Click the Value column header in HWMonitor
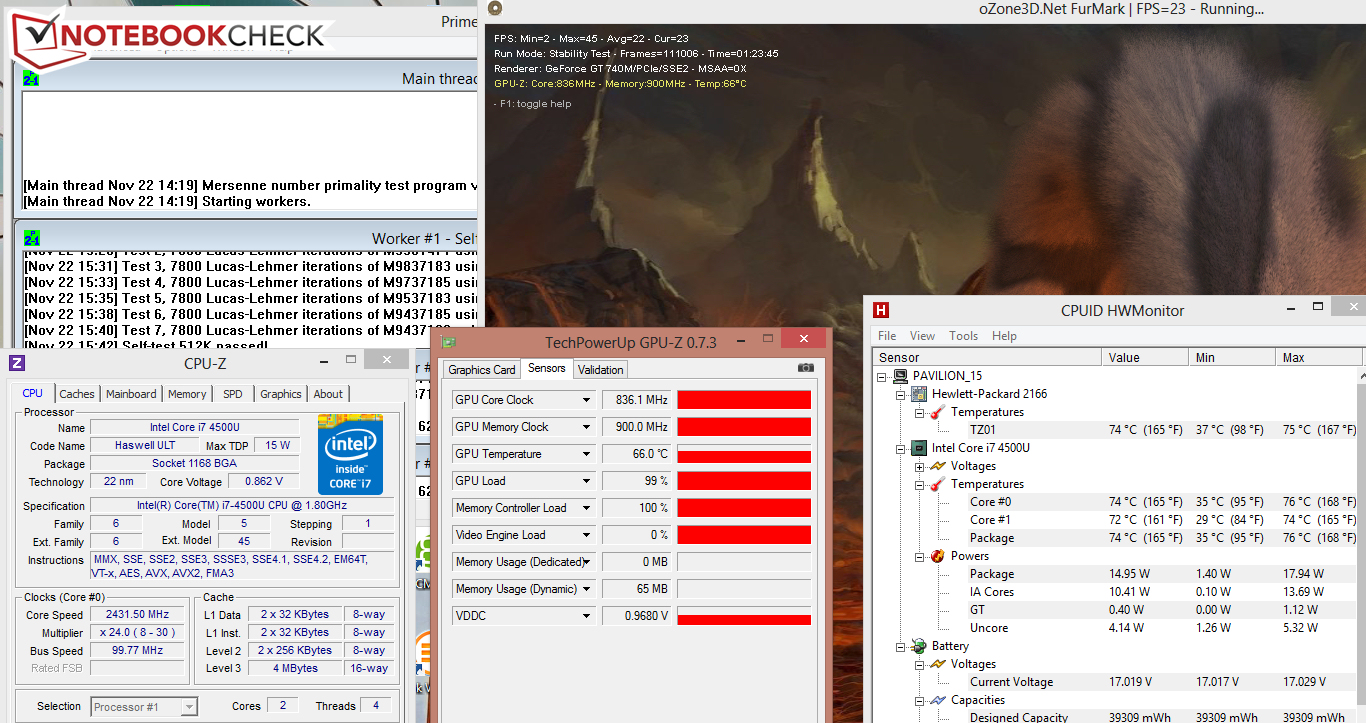Image resolution: width=1366 pixels, height=723 pixels. pos(1146,358)
